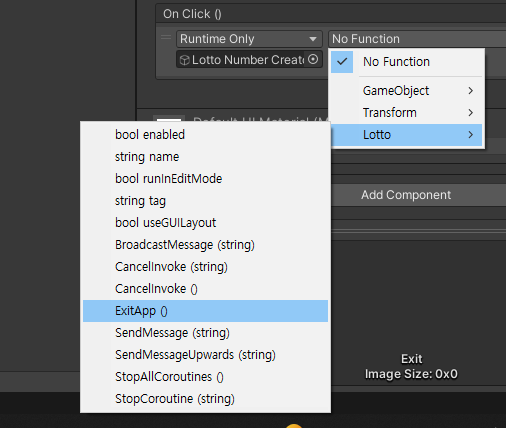The image size is (506, 428).
Task: Click the Add Component button
Action: tap(406, 195)
